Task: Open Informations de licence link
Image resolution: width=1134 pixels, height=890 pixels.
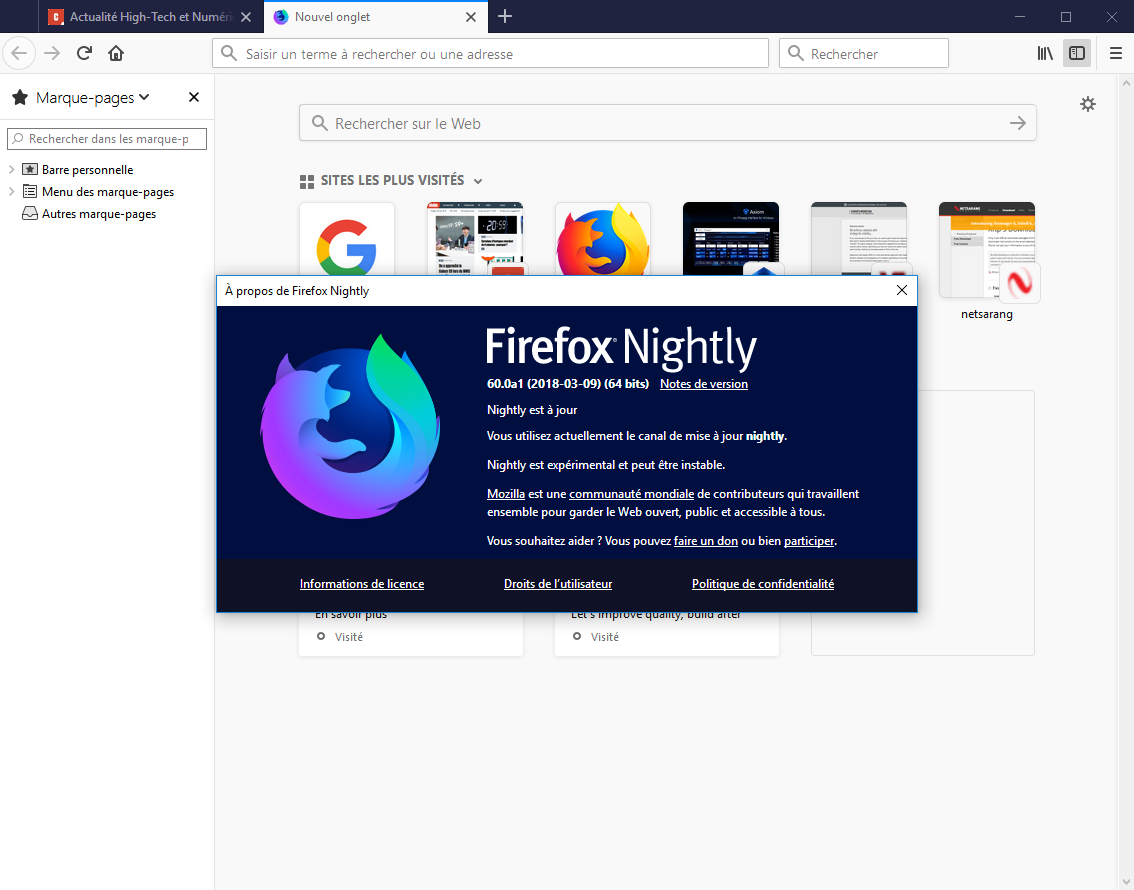Action: point(362,583)
